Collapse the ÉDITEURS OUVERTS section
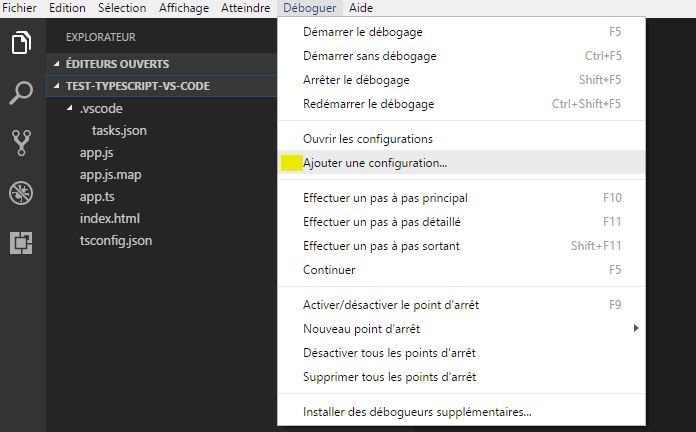 [56, 64]
